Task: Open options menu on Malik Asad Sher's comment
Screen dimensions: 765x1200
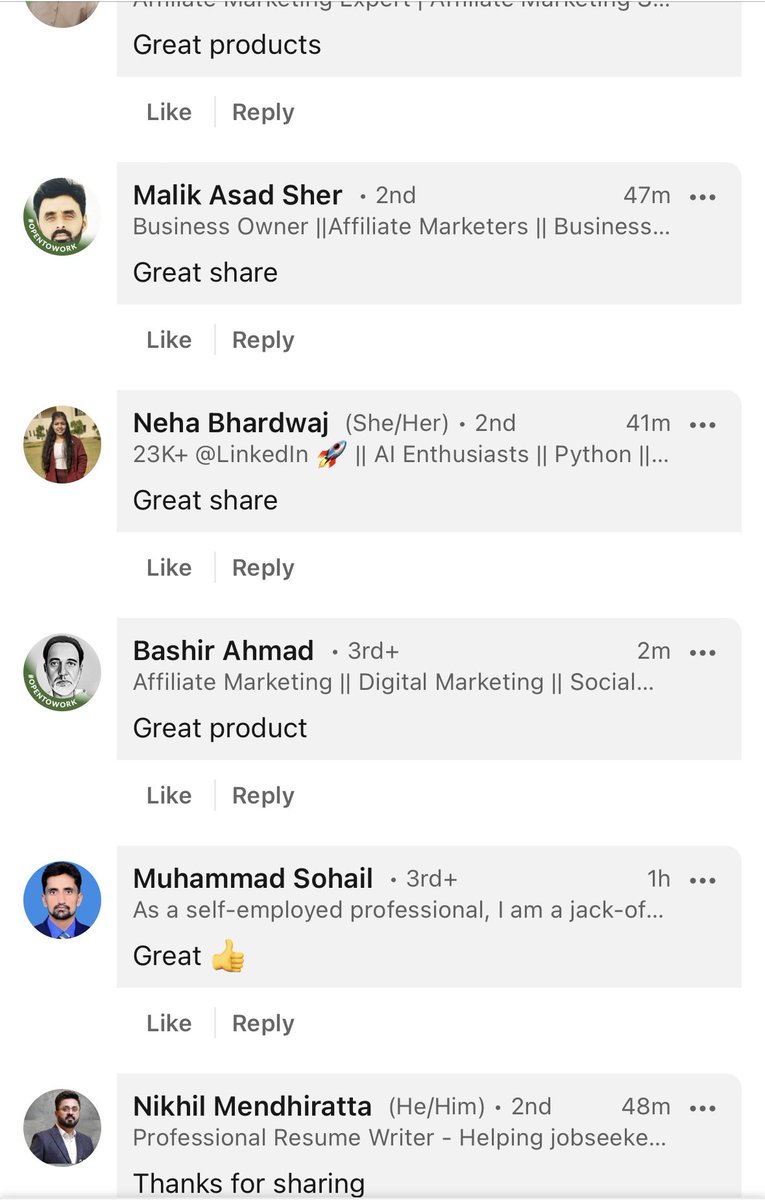Action: [x=703, y=197]
